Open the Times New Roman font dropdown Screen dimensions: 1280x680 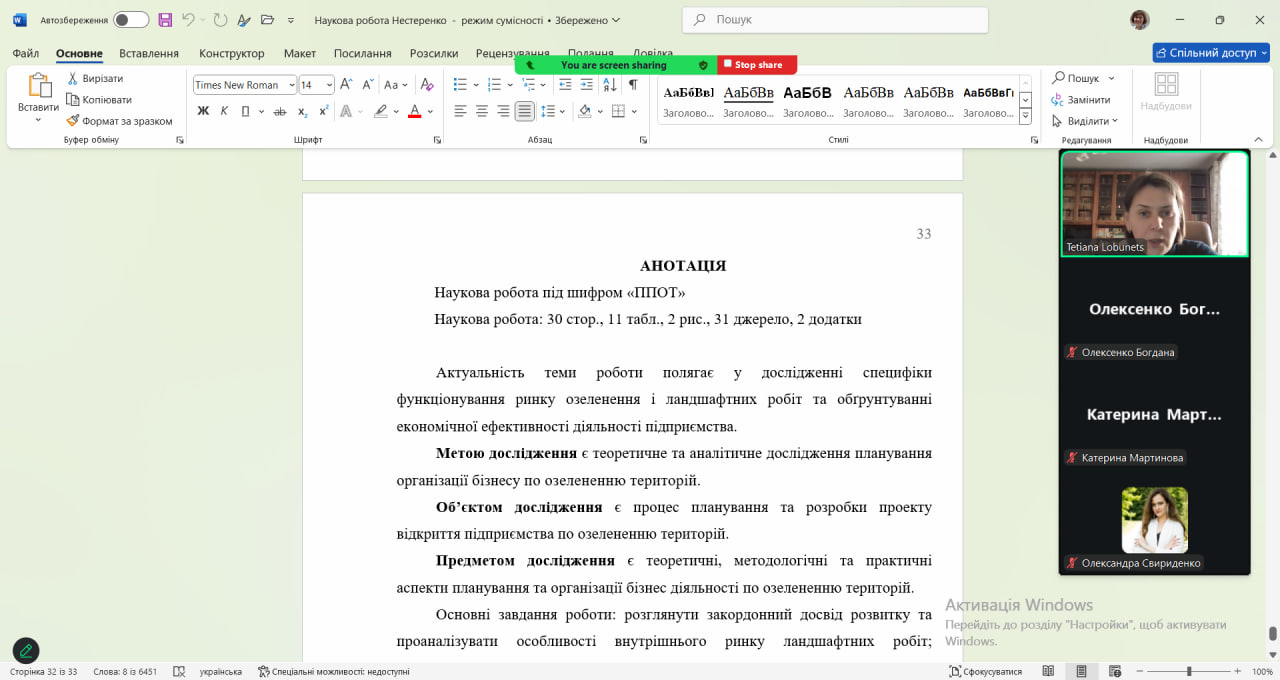[x=291, y=85]
